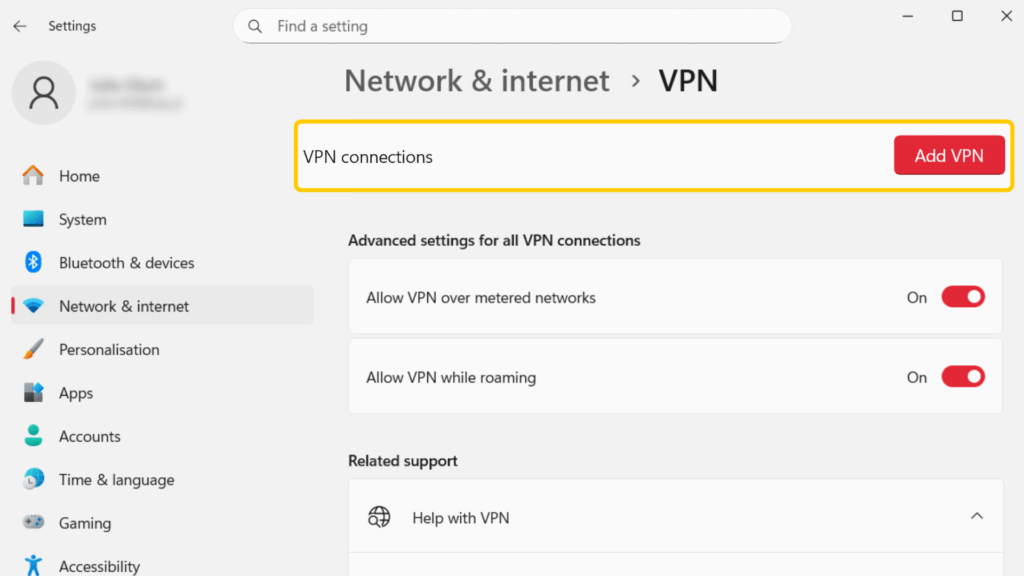Disable VPN over metered networks toggle
1024x576 pixels.
[963, 297]
